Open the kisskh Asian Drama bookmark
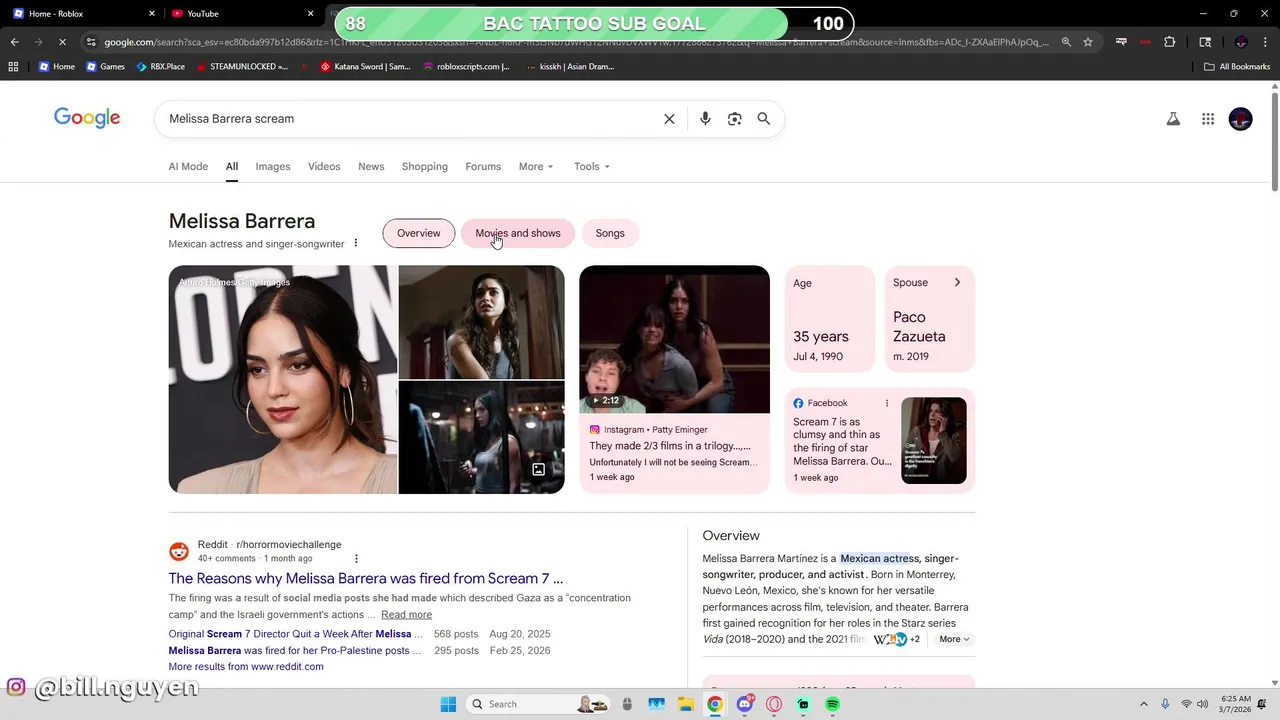The height and width of the screenshot is (720, 1280). coord(570,67)
